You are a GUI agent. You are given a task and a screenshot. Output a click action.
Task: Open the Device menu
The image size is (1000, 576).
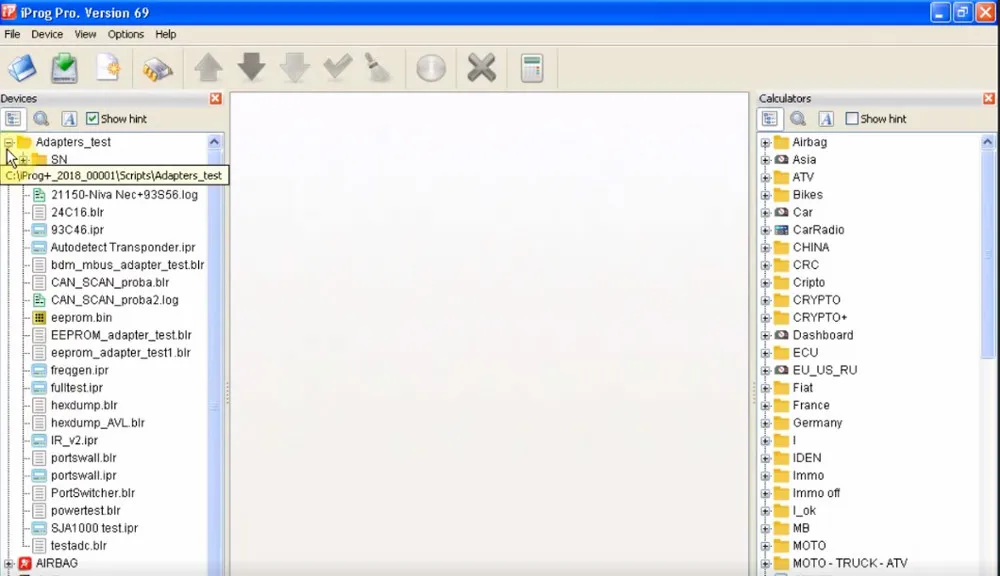pyautogui.click(x=47, y=34)
